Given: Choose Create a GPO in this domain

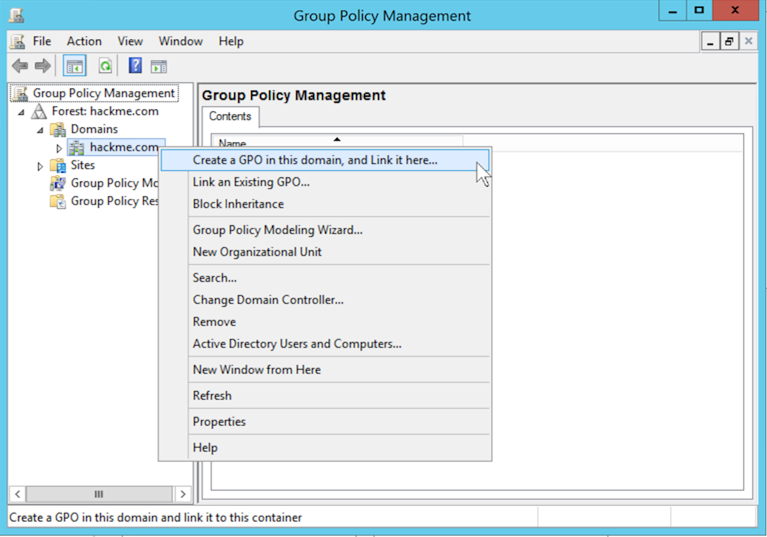Looking at the screenshot, I should (314, 160).
